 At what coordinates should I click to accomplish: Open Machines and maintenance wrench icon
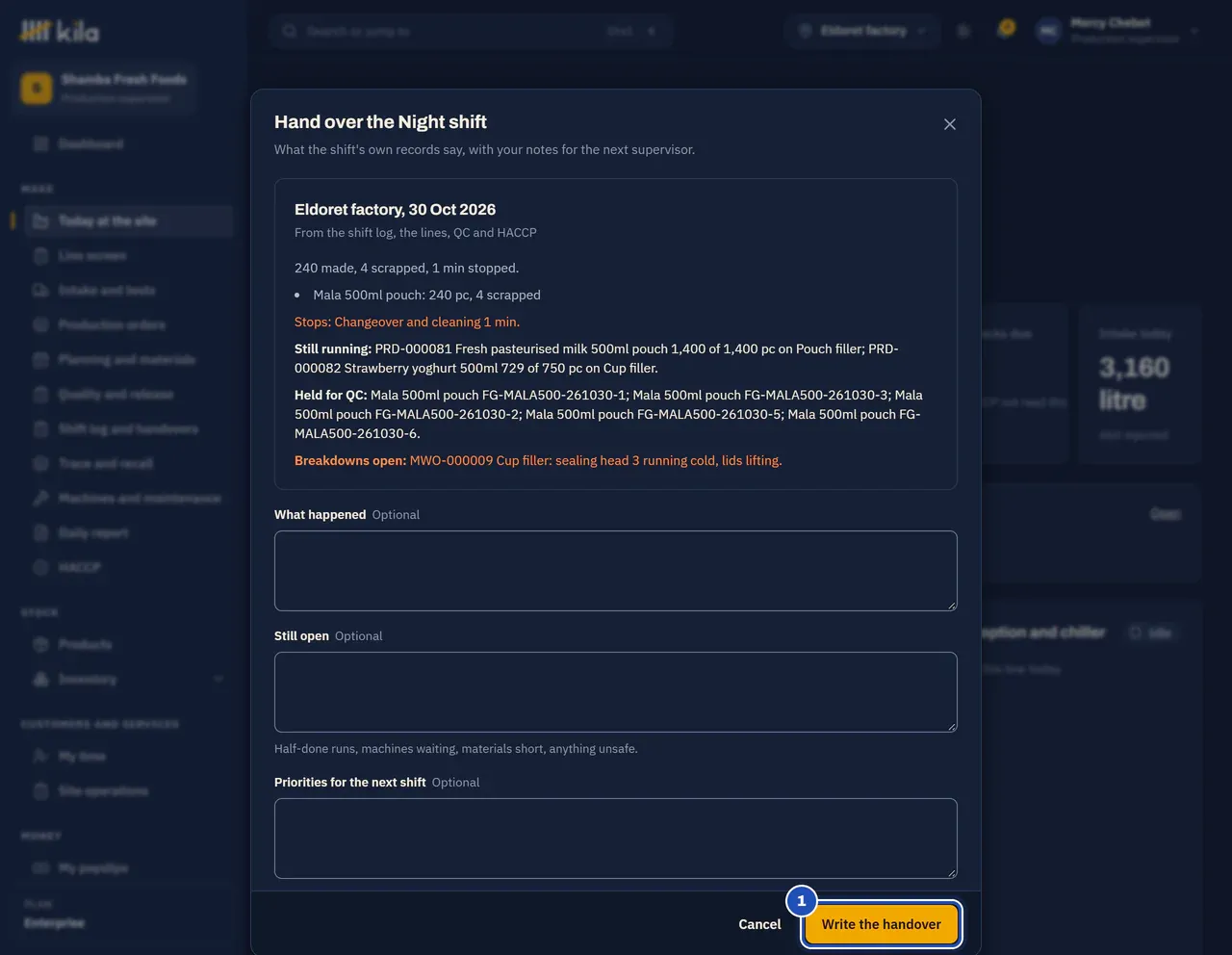point(40,499)
